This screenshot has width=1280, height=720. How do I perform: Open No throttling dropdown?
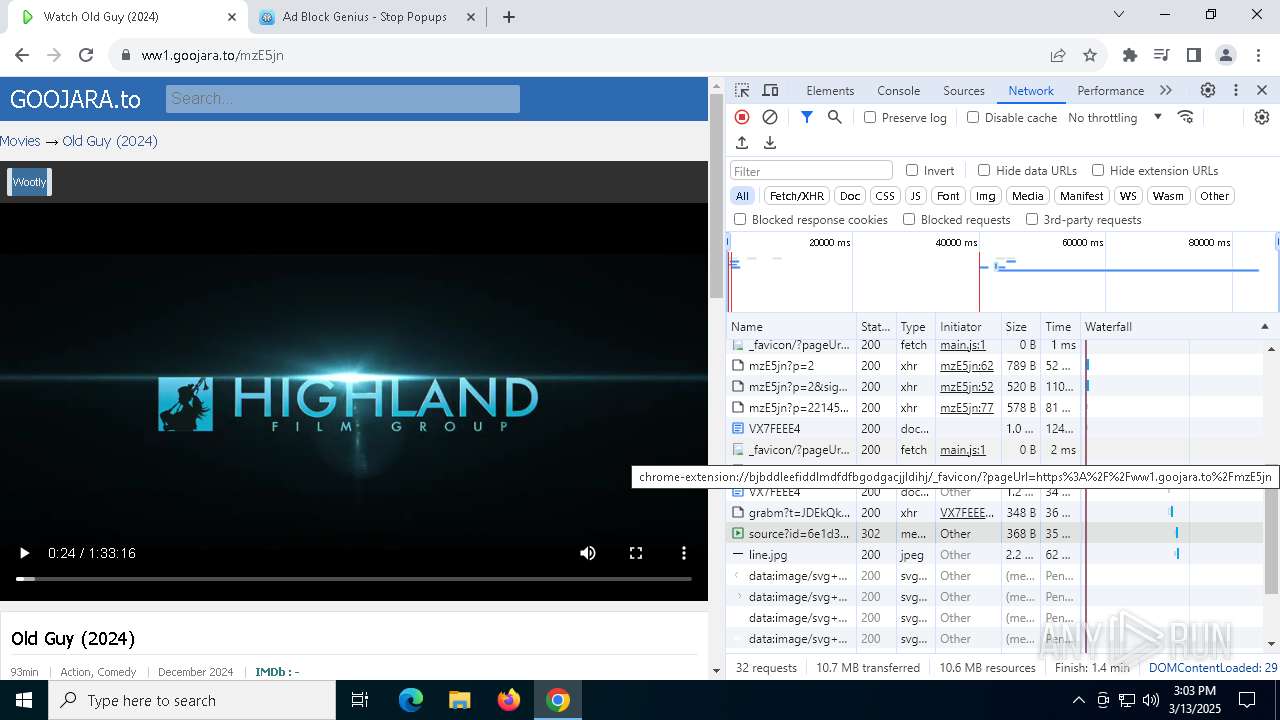coord(1114,117)
